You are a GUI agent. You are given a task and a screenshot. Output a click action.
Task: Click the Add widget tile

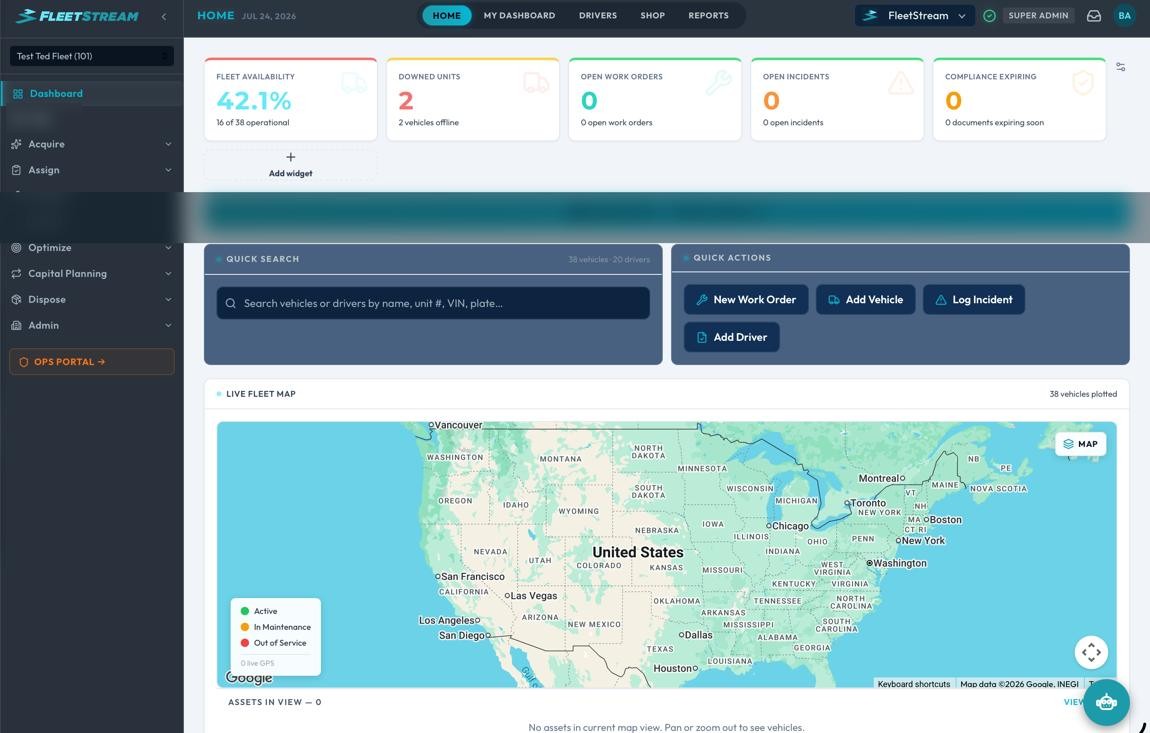point(290,165)
